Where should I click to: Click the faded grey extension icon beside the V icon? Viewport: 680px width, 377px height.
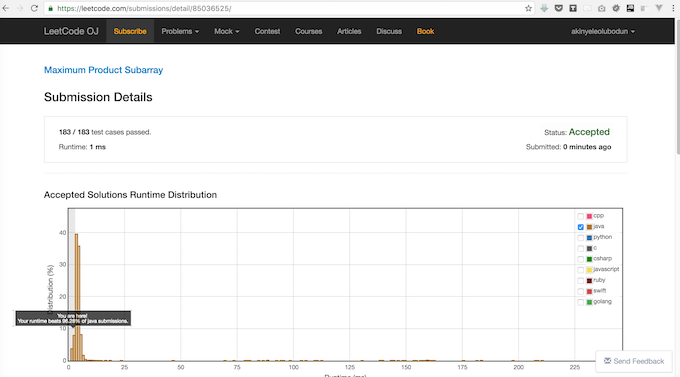pos(644,8)
